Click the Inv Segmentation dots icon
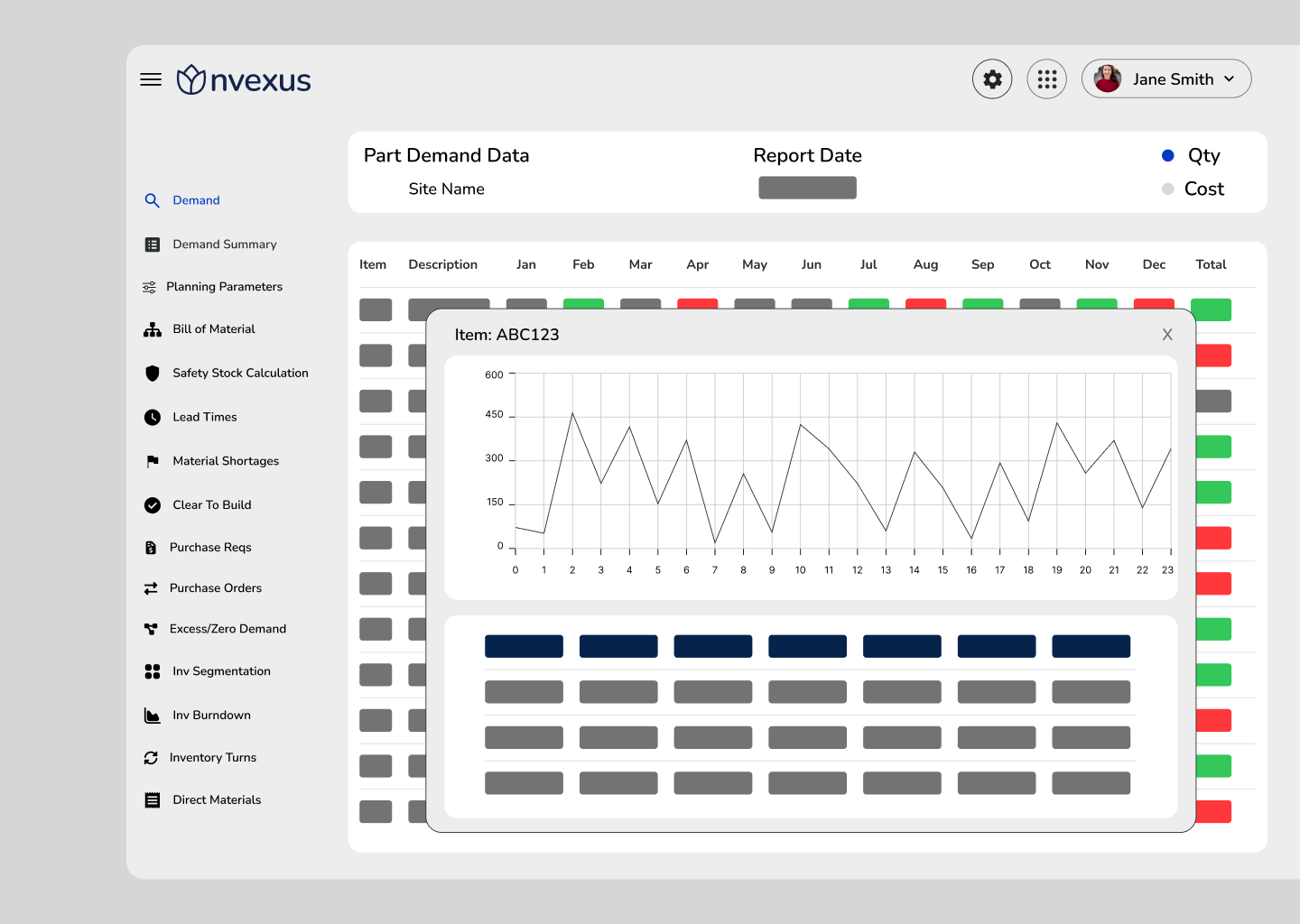 [153, 671]
